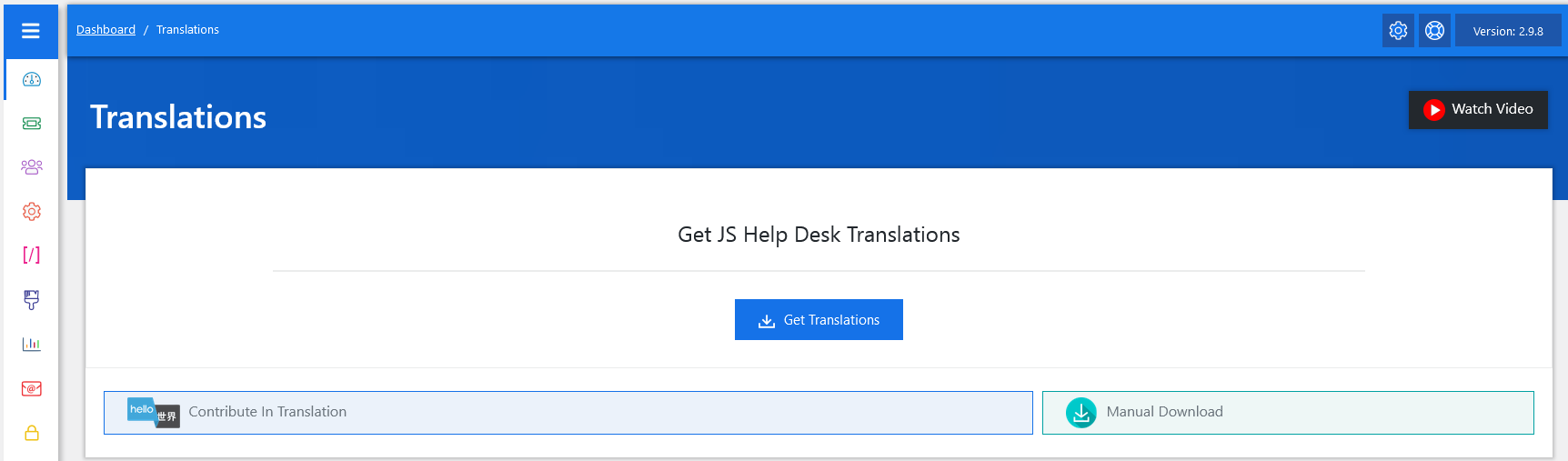Open the Manual Download panel

tap(1287, 413)
